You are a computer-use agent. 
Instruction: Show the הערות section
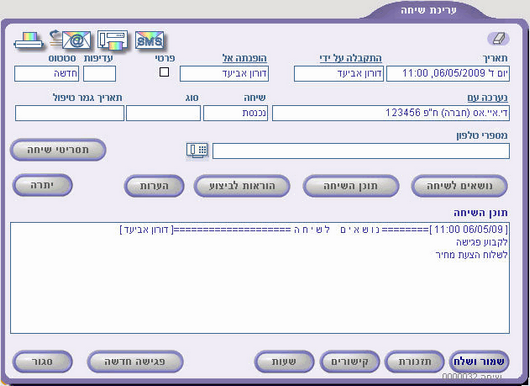154,186
